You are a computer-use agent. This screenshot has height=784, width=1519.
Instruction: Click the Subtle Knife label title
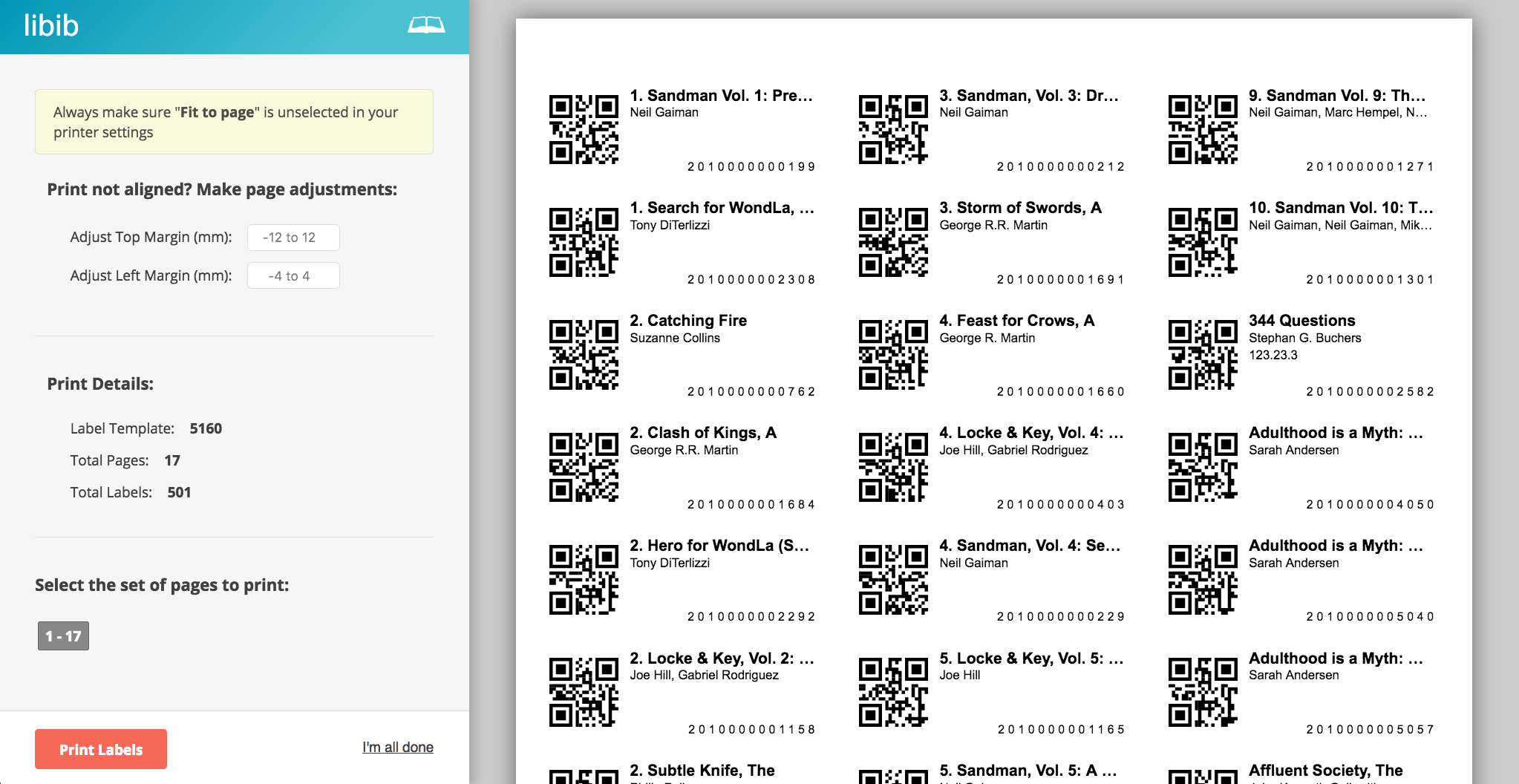click(x=702, y=771)
